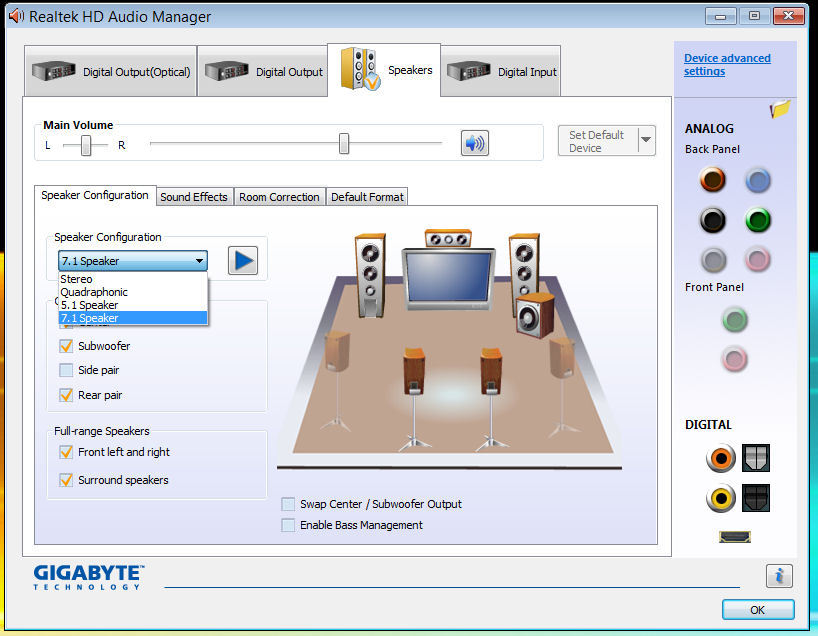Open the information button
Viewport: 818px width, 636px height.
pos(779,576)
